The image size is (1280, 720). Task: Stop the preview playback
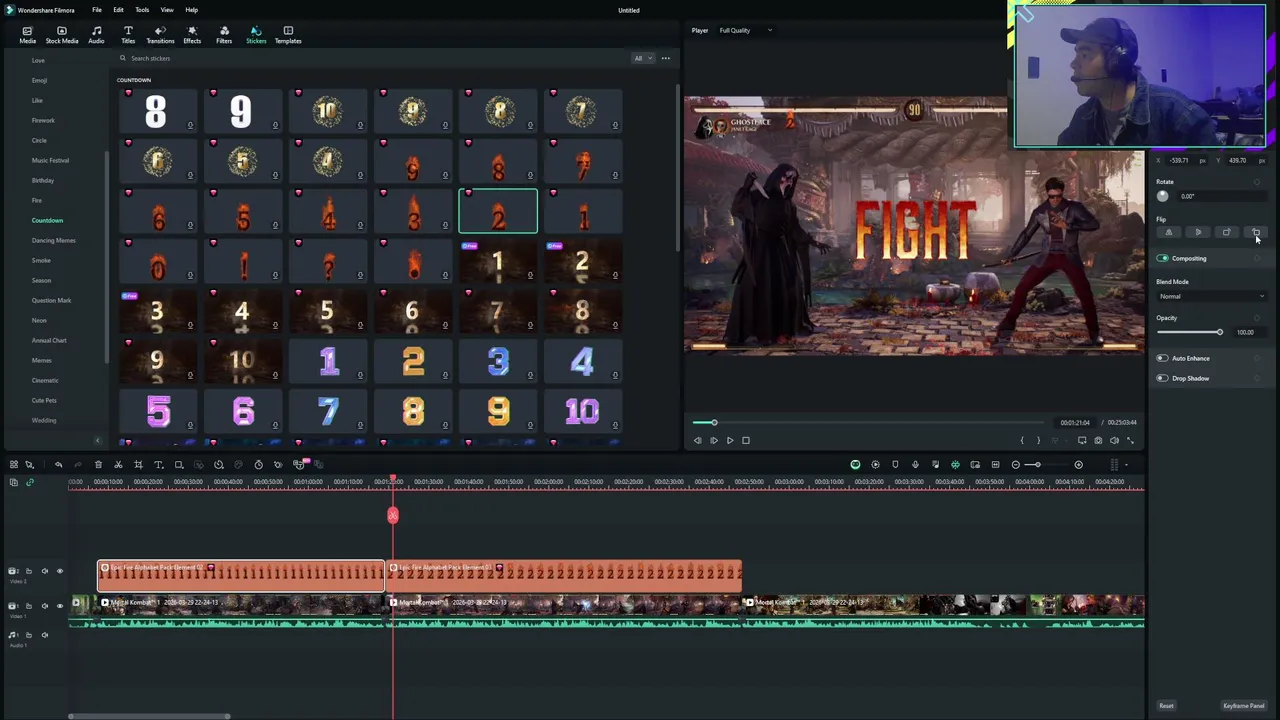point(746,440)
